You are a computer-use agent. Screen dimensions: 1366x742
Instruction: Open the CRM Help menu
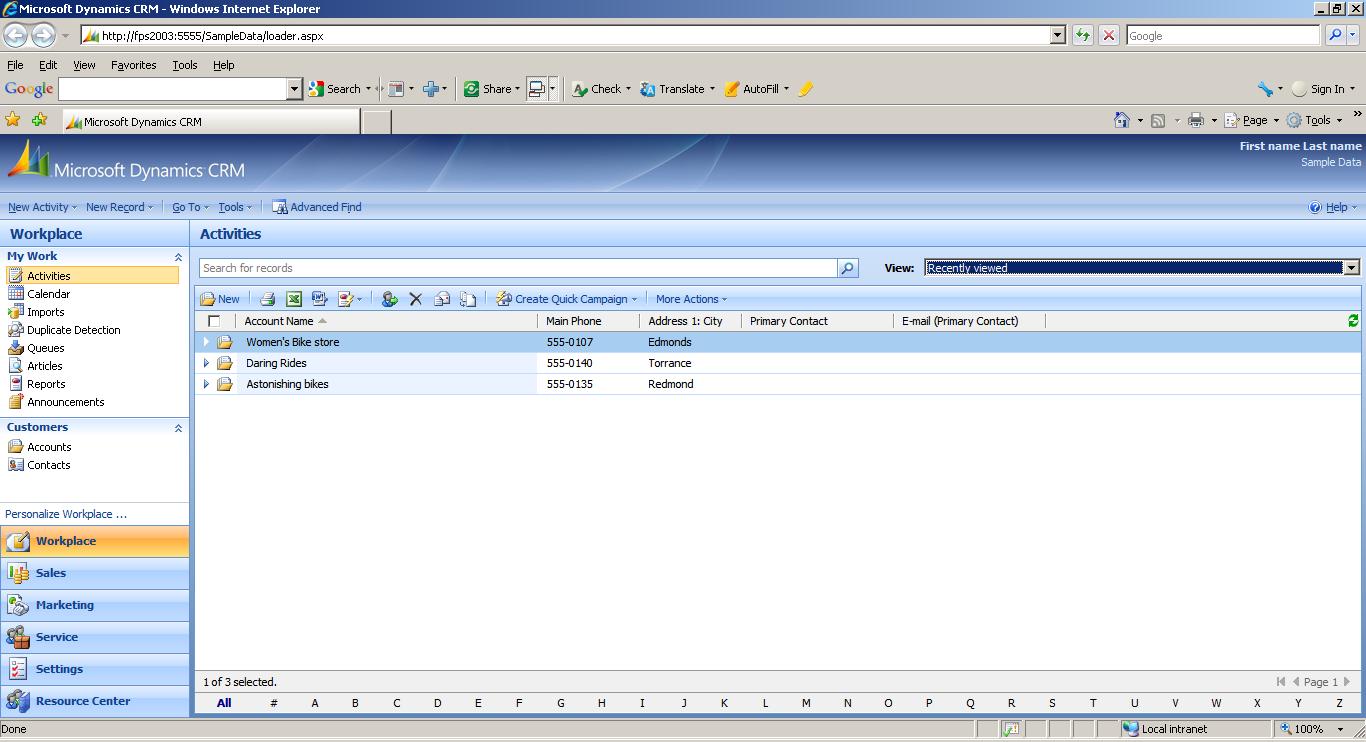click(1333, 207)
